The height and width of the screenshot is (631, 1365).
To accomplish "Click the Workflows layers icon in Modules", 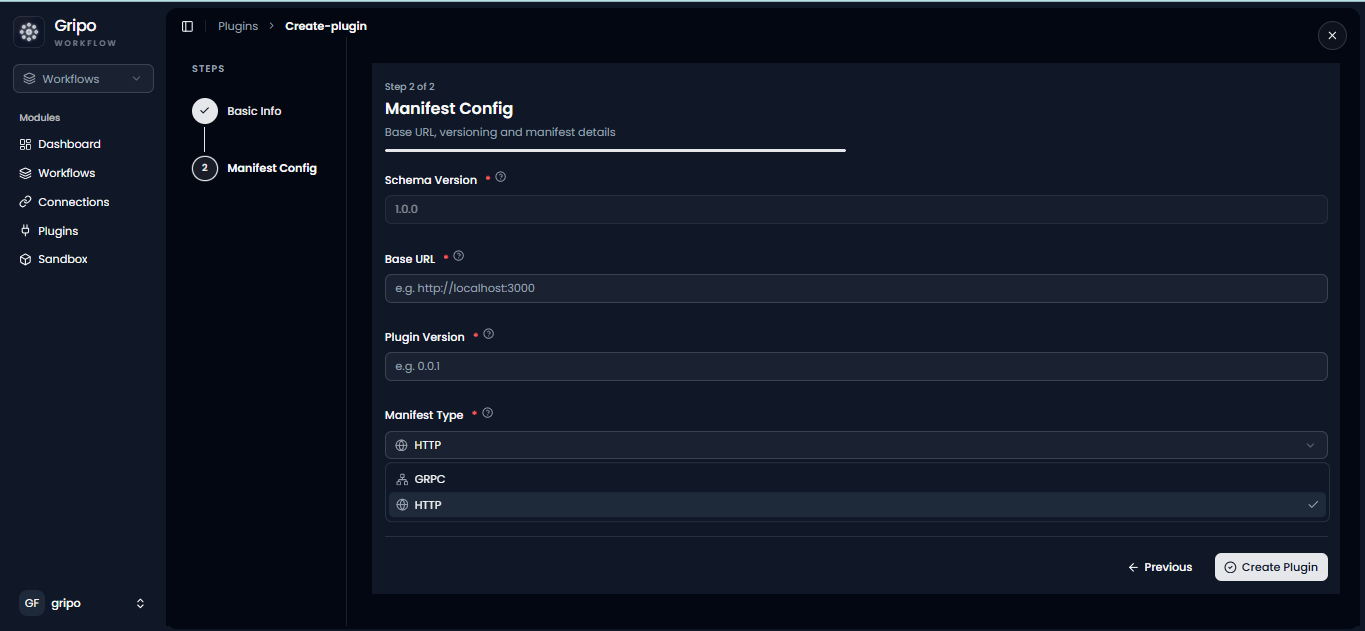I will pos(26,173).
